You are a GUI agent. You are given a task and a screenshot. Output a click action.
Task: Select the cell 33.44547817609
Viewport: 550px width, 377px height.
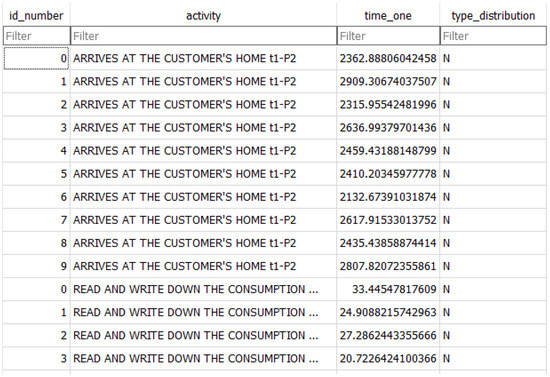(388, 289)
